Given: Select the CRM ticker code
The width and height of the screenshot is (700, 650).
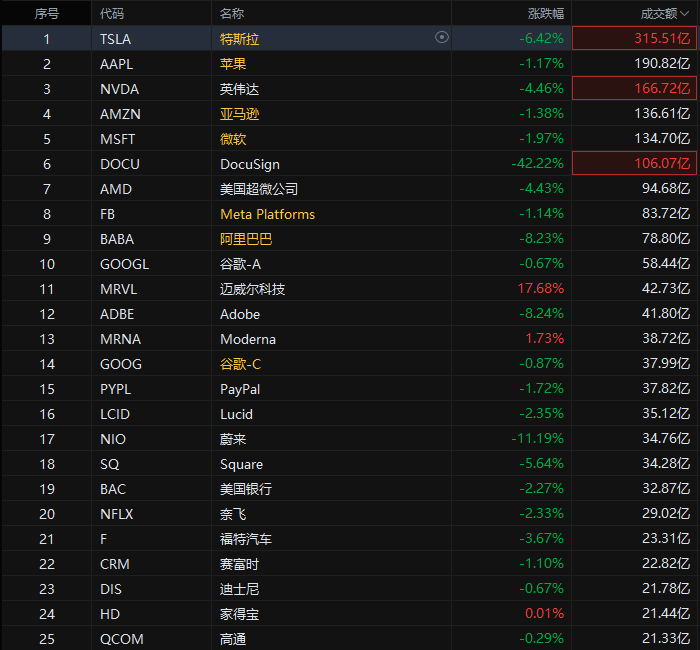Looking at the screenshot, I should [x=115, y=564].
